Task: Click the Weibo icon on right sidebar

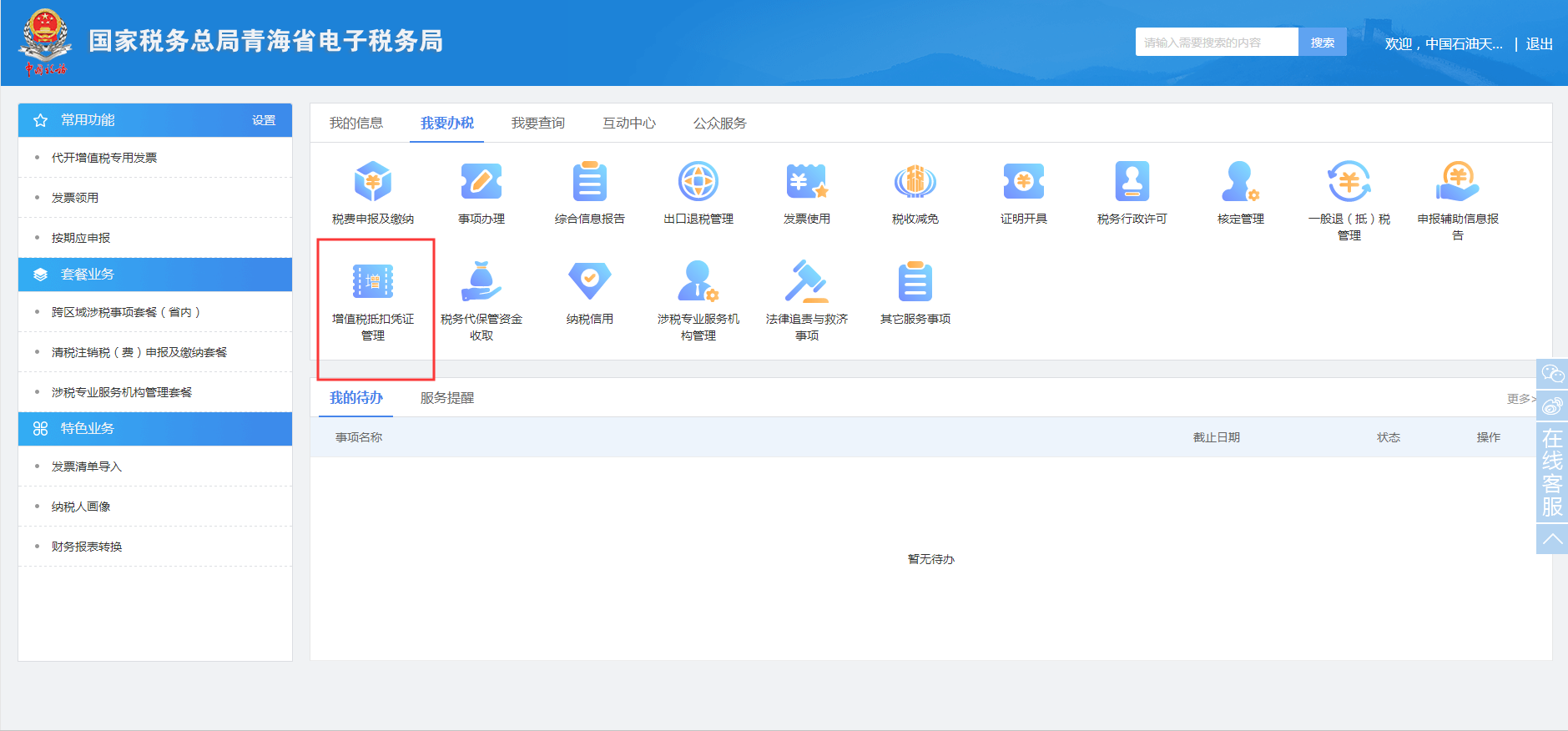Action: point(1552,406)
